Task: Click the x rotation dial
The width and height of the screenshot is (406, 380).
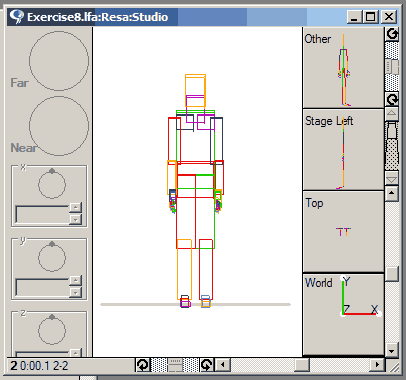Action: click(x=52, y=184)
